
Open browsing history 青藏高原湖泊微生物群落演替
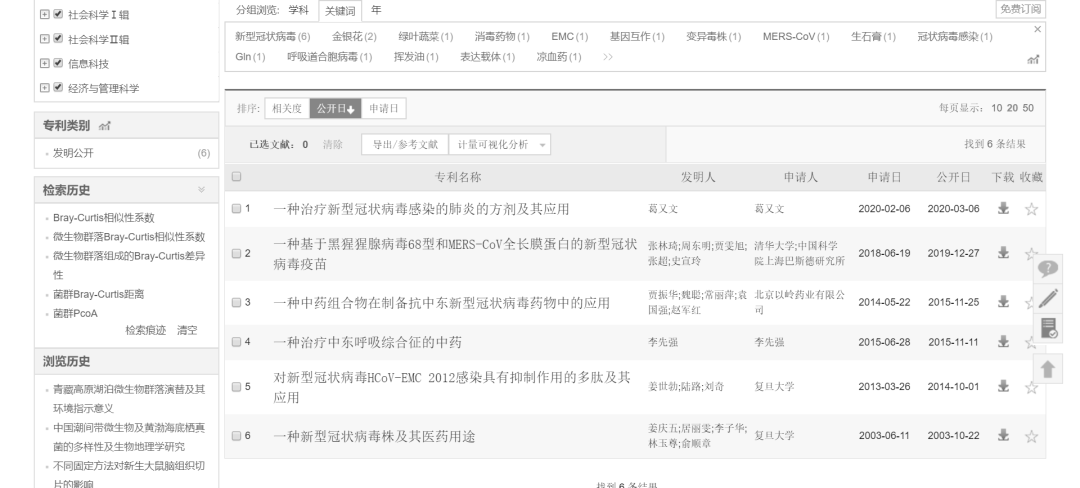[x=129, y=399]
